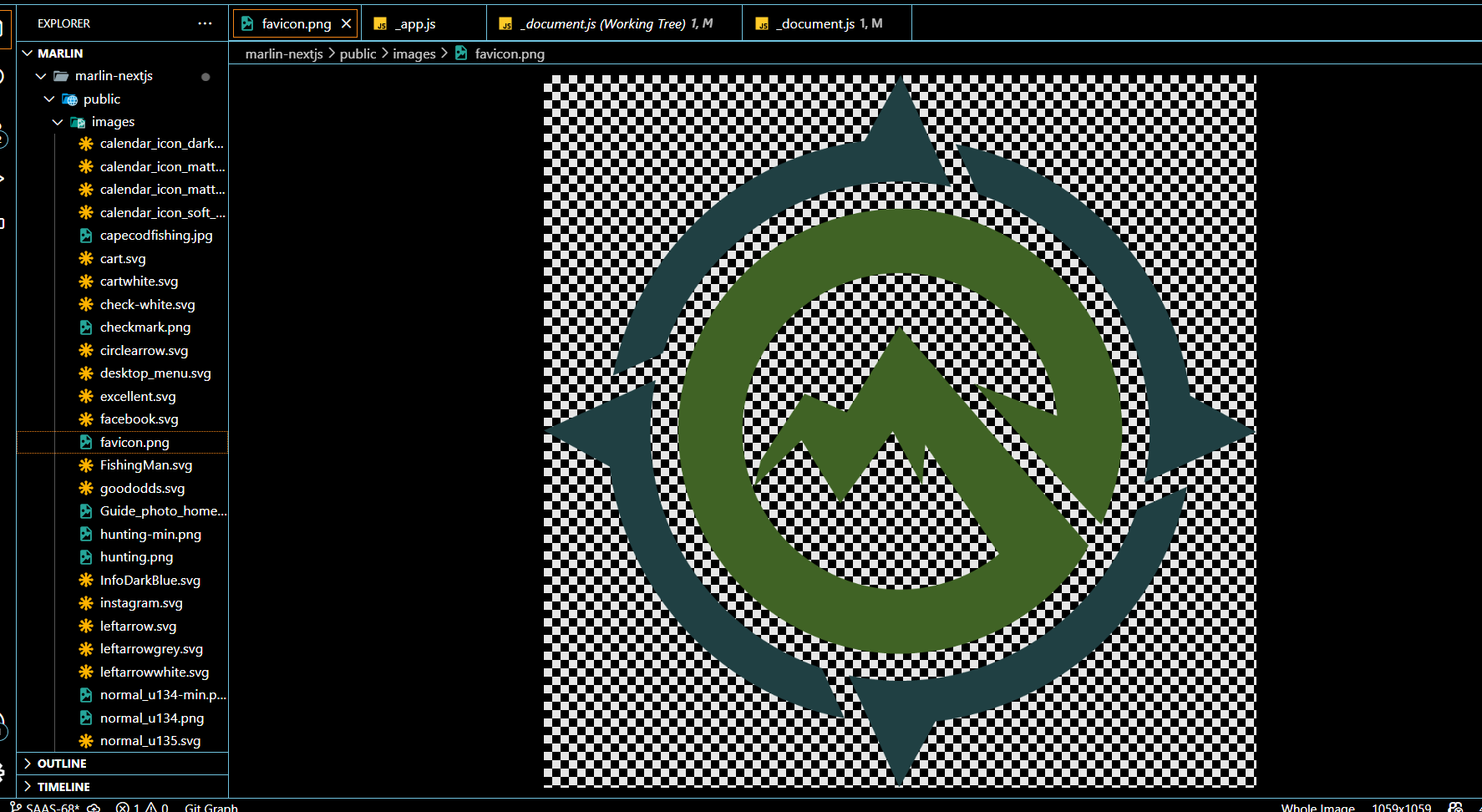
Task: Click the Whole Image zoom setting
Action: click(x=1317, y=807)
